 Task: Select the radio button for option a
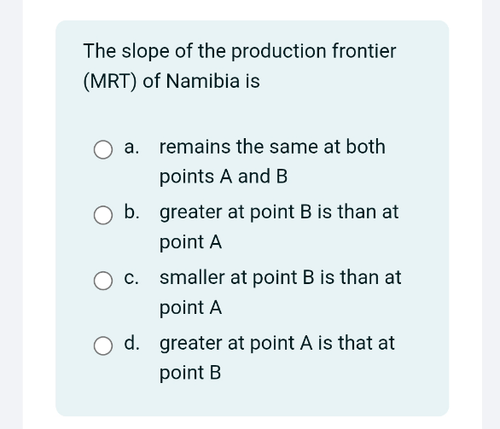103,150
